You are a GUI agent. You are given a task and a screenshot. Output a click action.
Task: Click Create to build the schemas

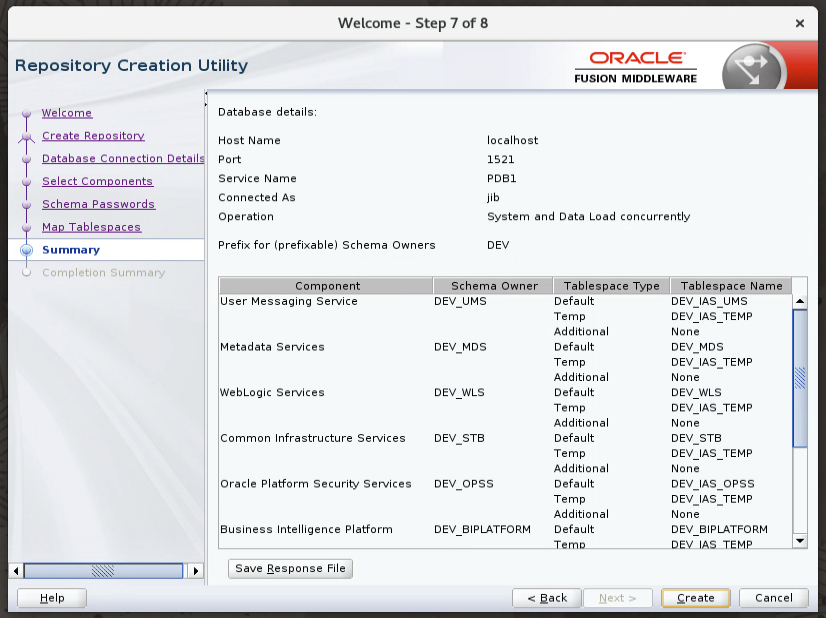pyautogui.click(x=695, y=598)
